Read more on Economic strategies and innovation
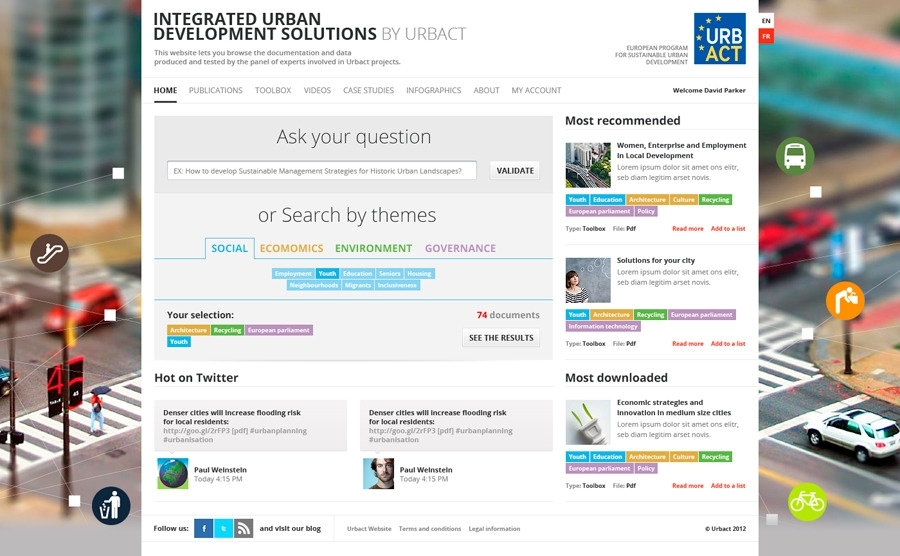Viewport: 900px width, 556px height. 688,485
